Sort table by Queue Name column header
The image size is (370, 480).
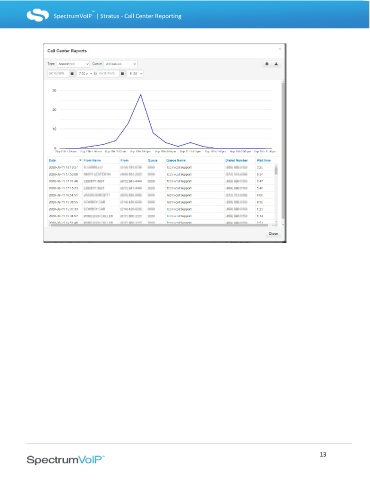click(176, 160)
